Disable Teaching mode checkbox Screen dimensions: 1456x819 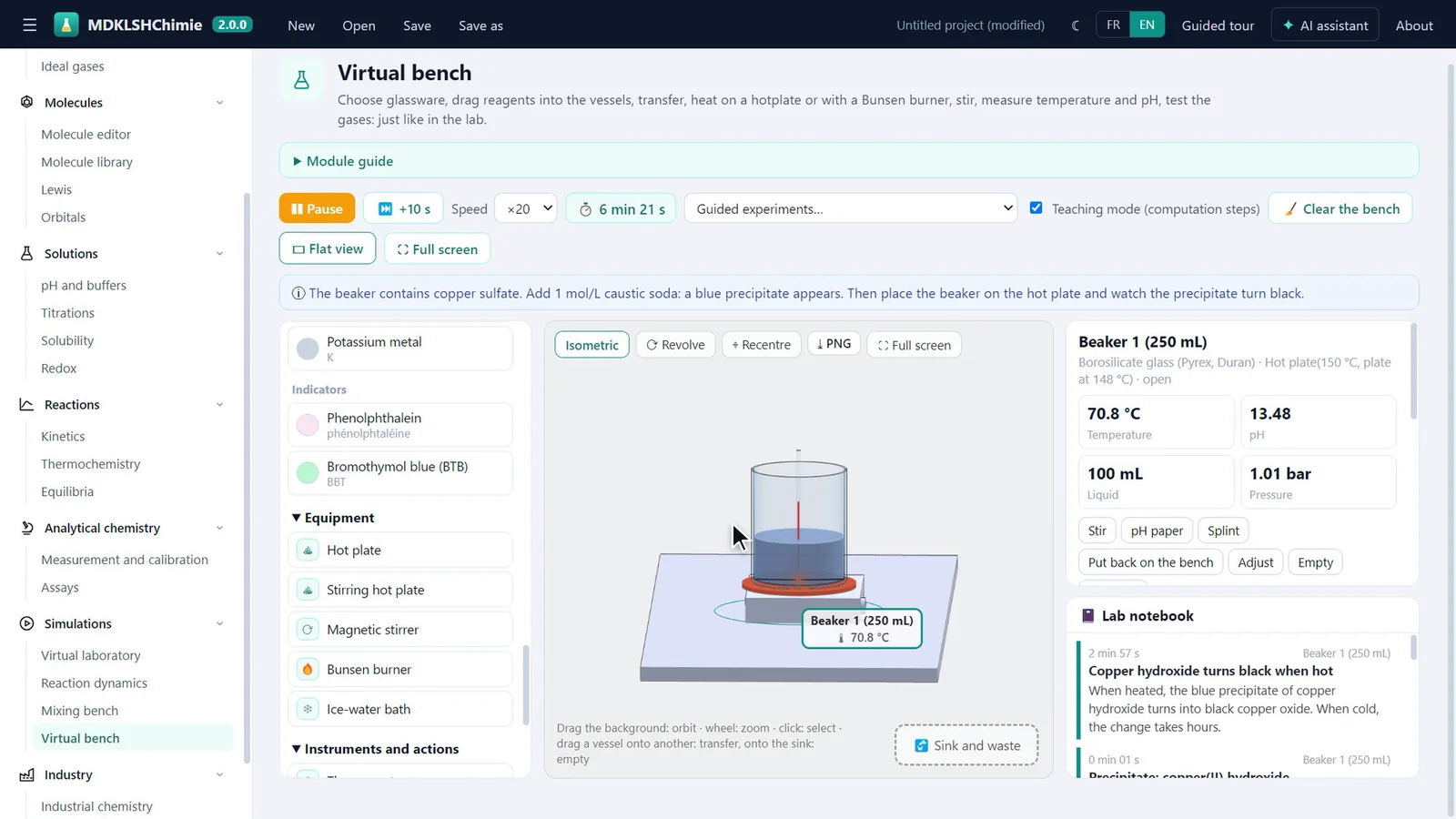click(1036, 207)
